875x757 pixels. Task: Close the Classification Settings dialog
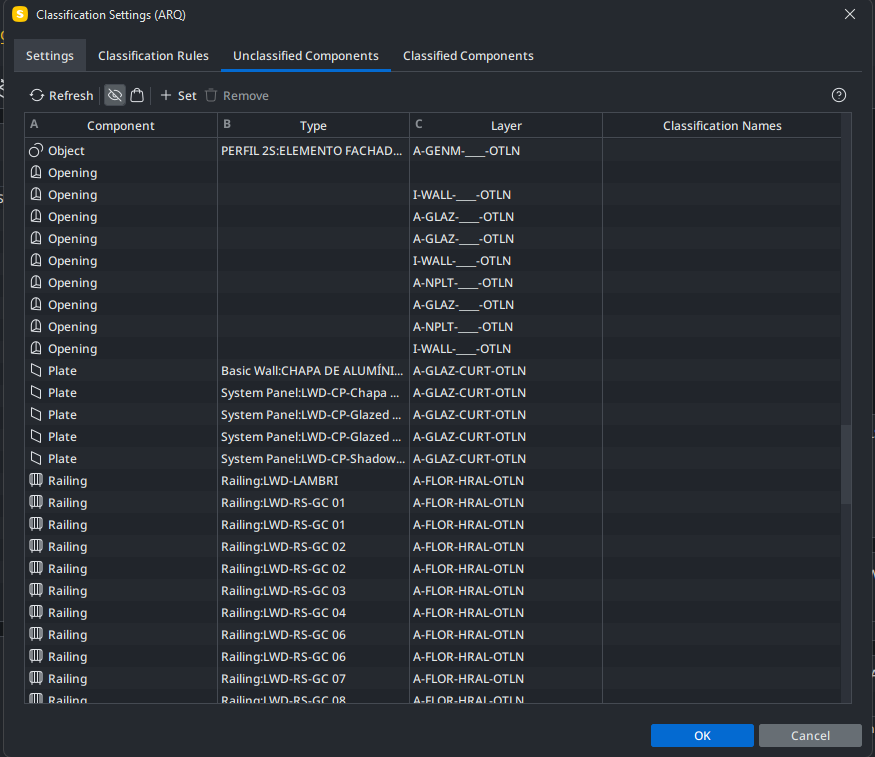point(849,14)
